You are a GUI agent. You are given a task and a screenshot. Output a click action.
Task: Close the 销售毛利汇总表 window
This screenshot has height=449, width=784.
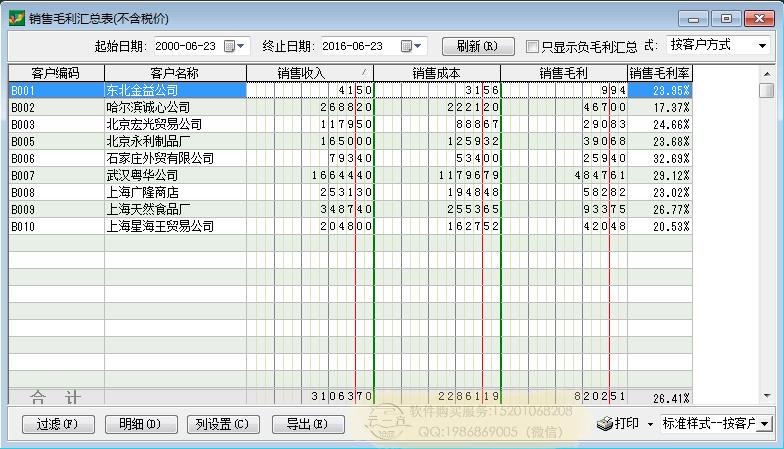759,18
